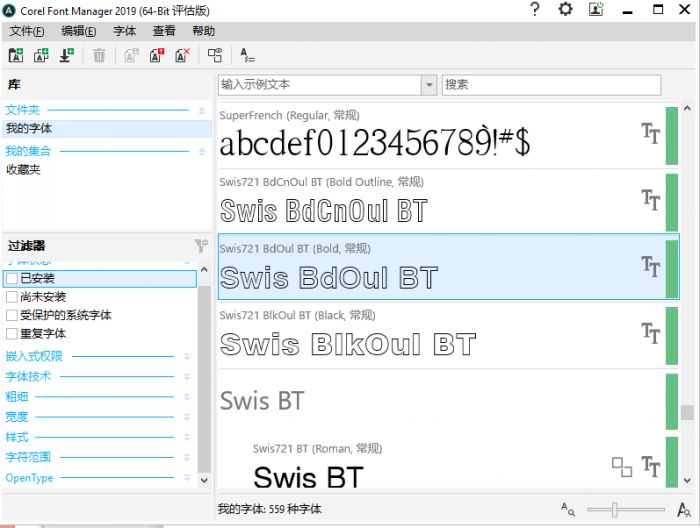Viewport: 700px width, 528px height.
Task: Open the 编辑(E) menu
Action: tap(79, 31)
